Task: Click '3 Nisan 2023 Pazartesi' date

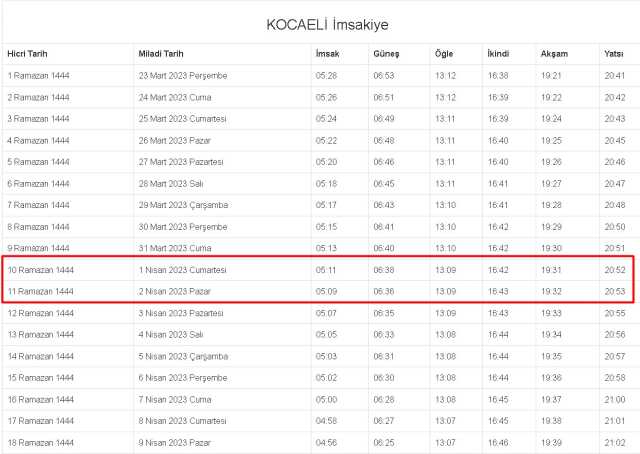Action: pyautogui.click(x=181, y=313)
